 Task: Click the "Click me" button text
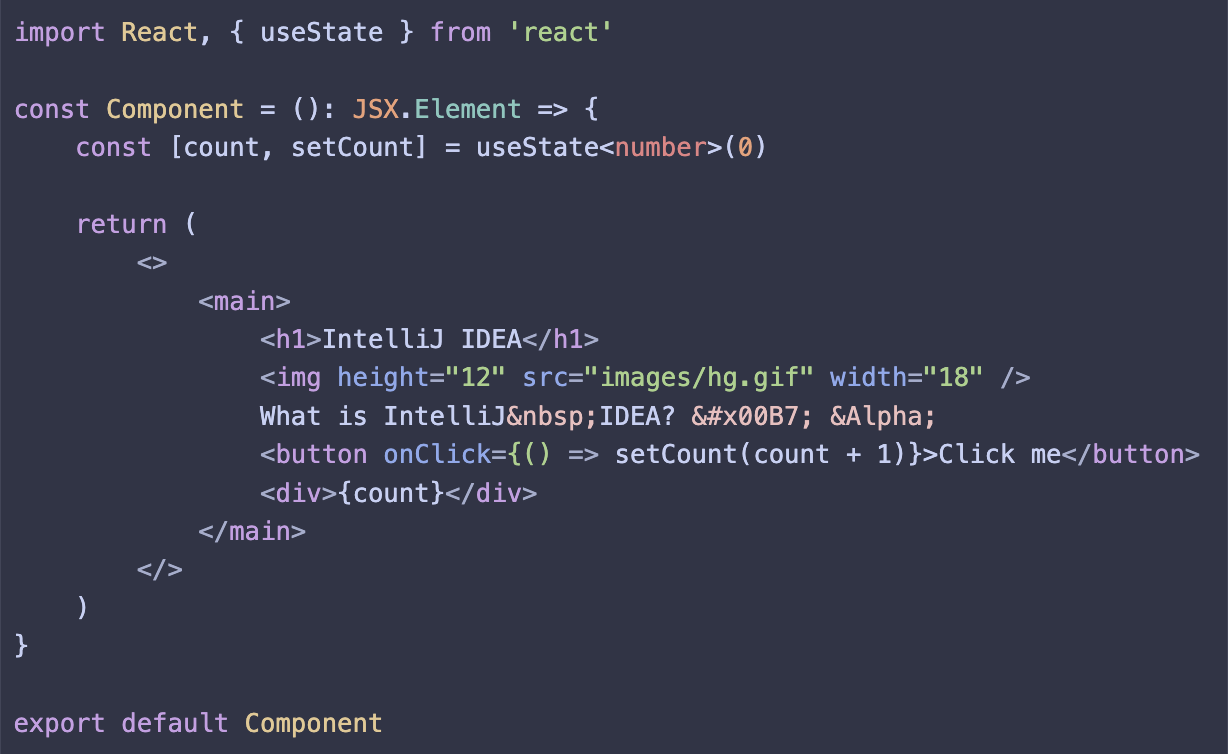(999, 455)
